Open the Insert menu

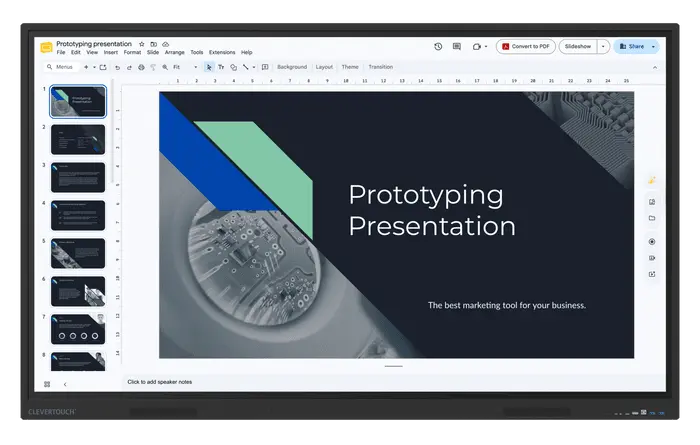pyautogui.click(x=111, y=53)
